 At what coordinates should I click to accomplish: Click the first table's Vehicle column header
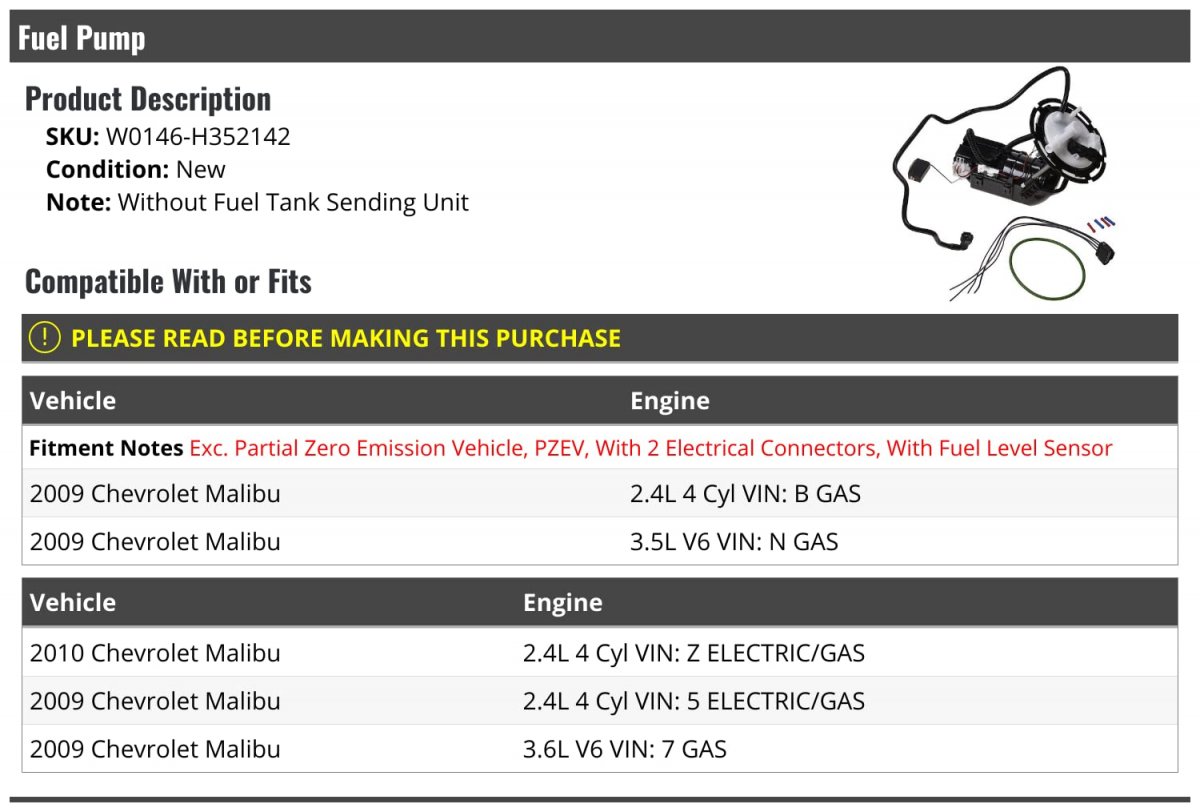pyautogui.click(x=73, y=401)
